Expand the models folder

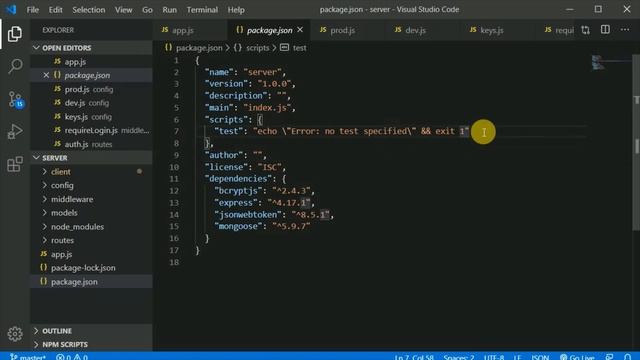[91, 213]
